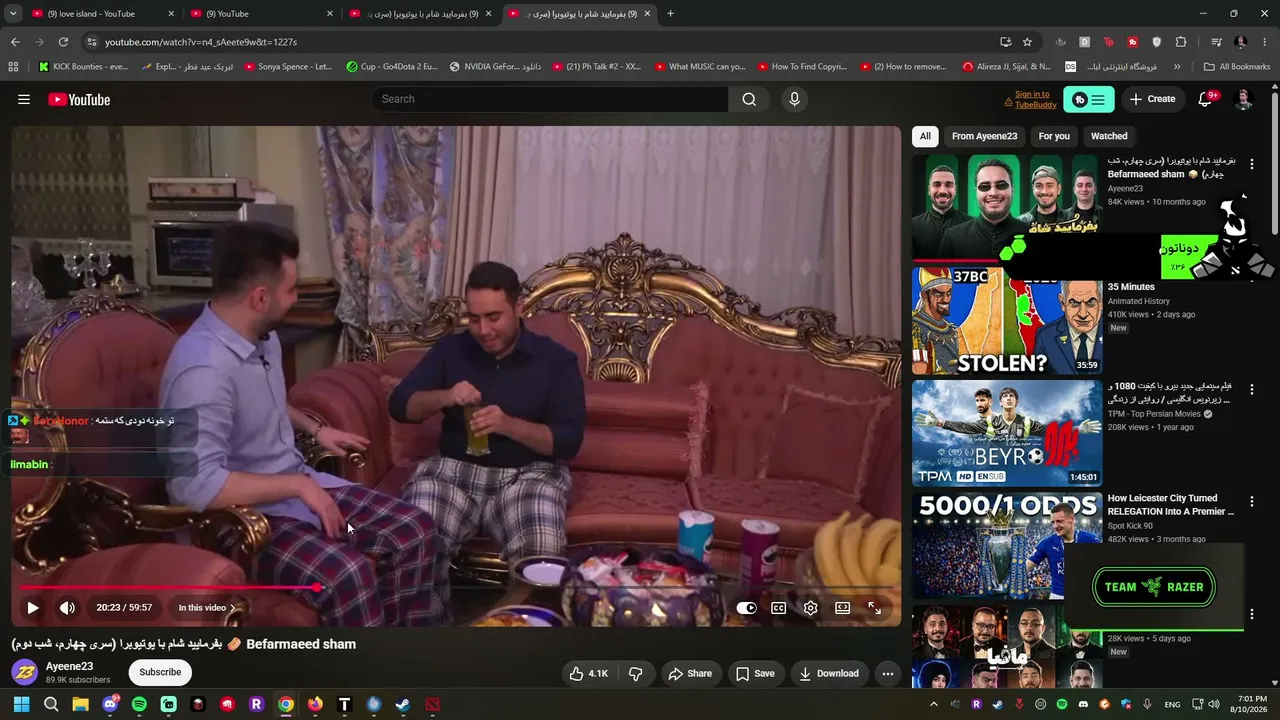
Task: Open the BEYRO movie thumbnail
Action: click(1007, 434)
